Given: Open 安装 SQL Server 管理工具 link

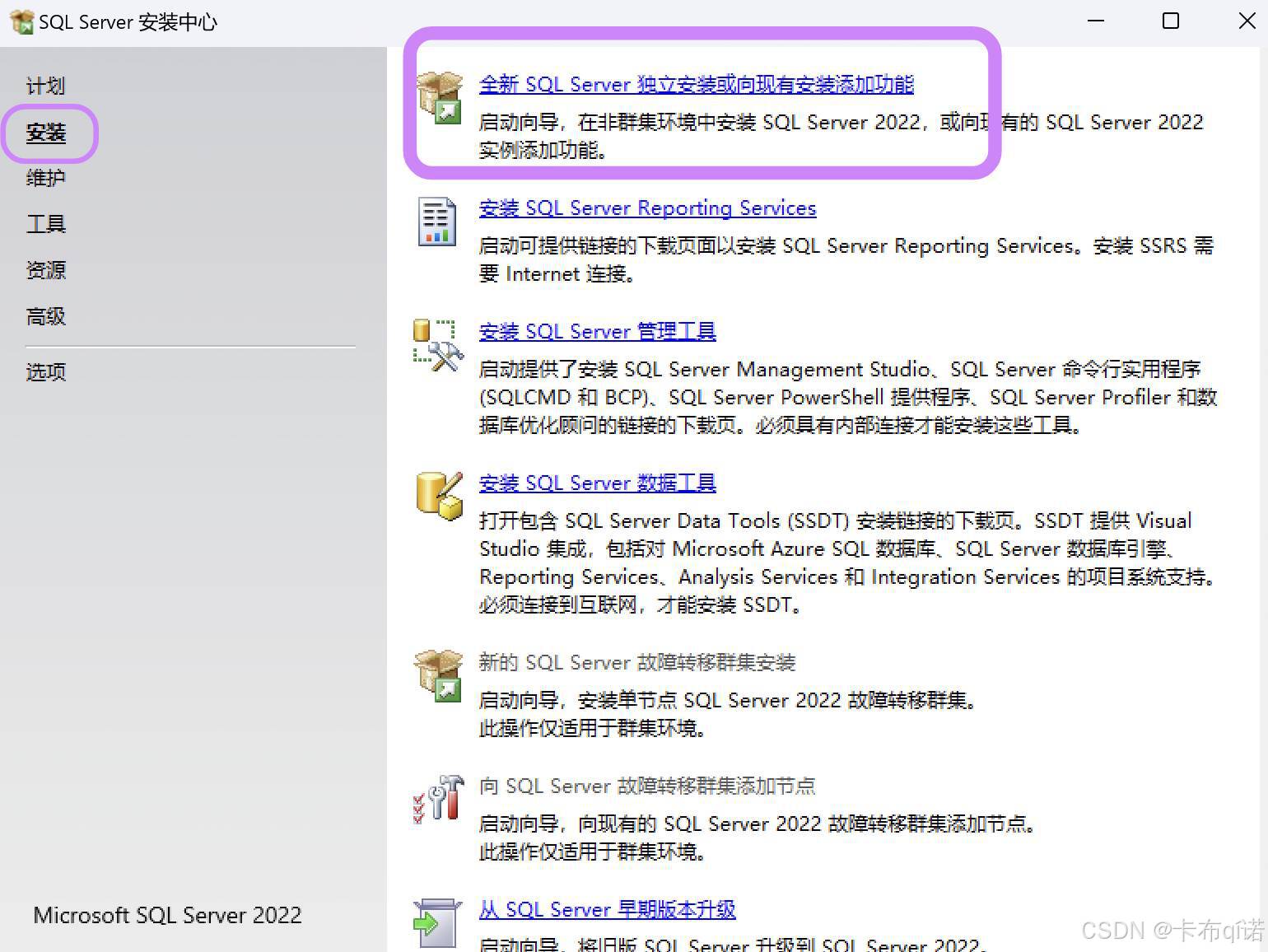Looking at the screenshot, I should click(597, 331).
